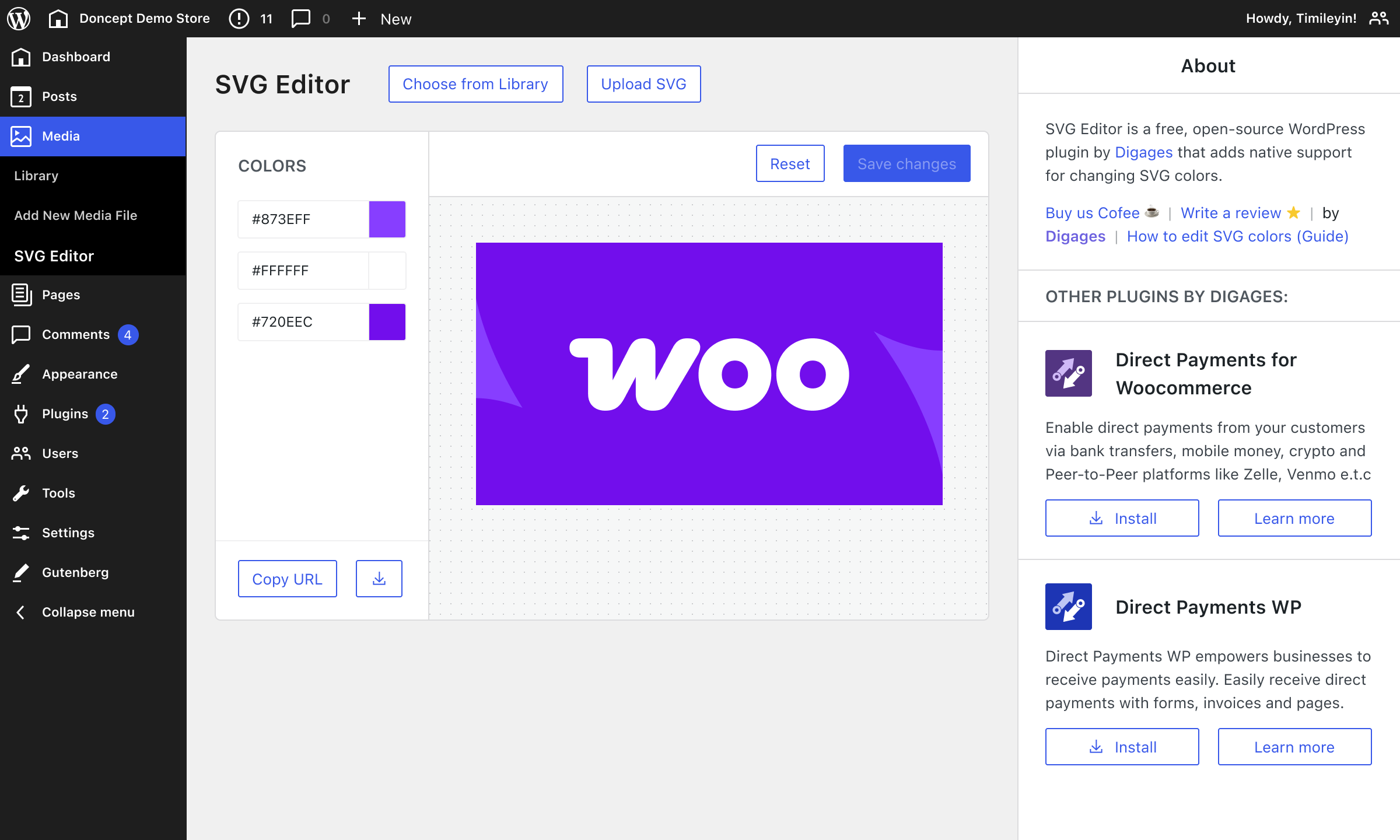
Task: Click the Woo logo SVG preview
Action: 709,374
